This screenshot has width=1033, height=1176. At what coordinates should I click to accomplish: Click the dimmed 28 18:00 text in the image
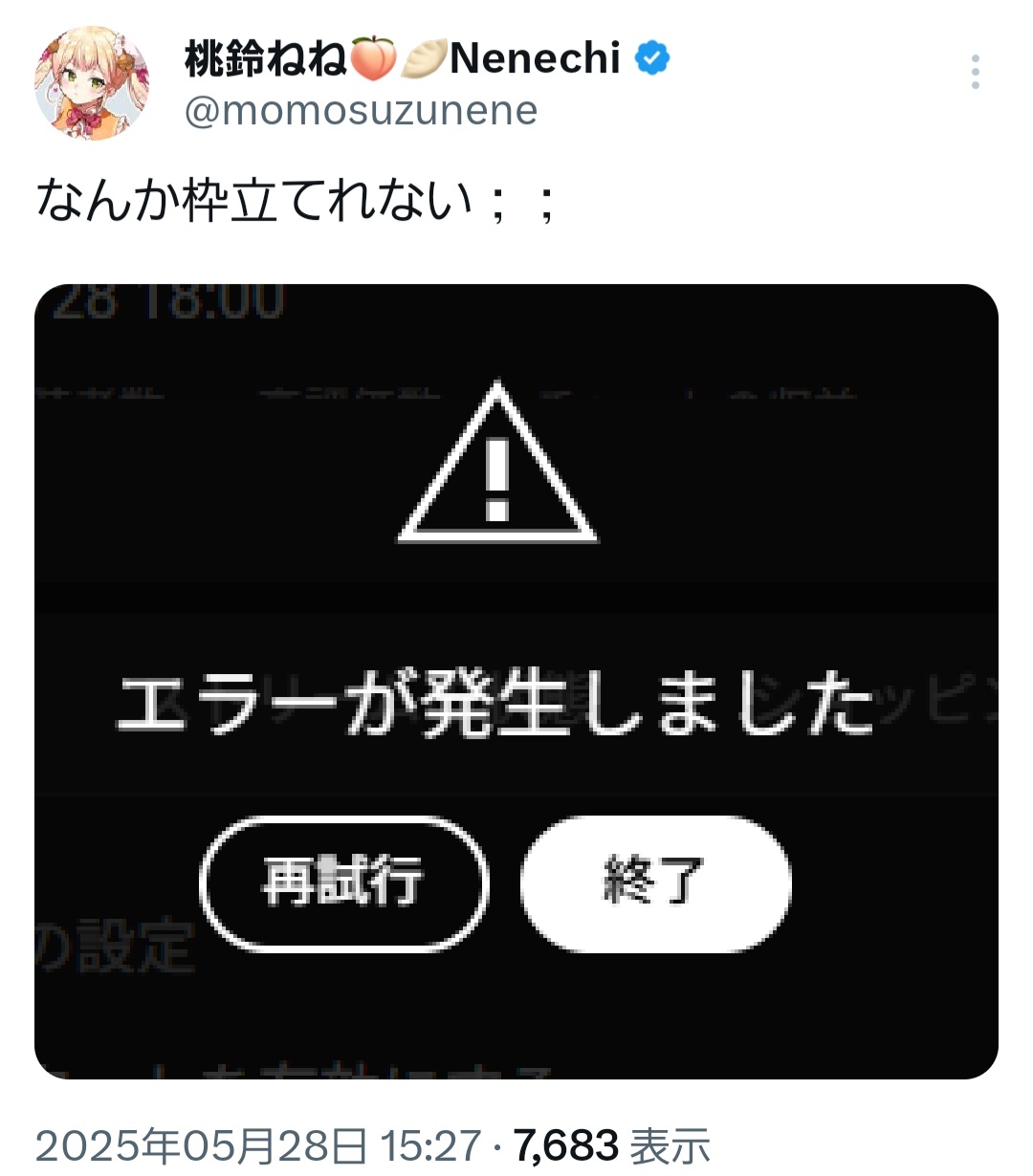[167, 301]
